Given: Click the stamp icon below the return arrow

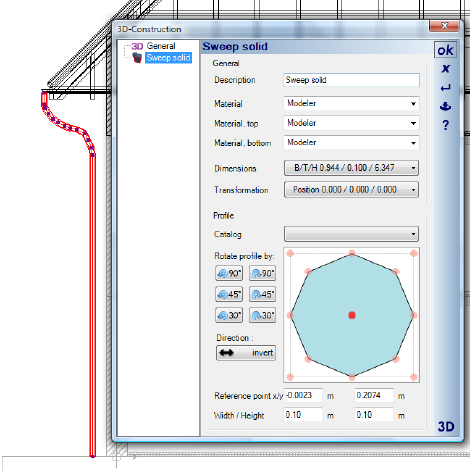Looking at the screenshot, I should (445, 107).
